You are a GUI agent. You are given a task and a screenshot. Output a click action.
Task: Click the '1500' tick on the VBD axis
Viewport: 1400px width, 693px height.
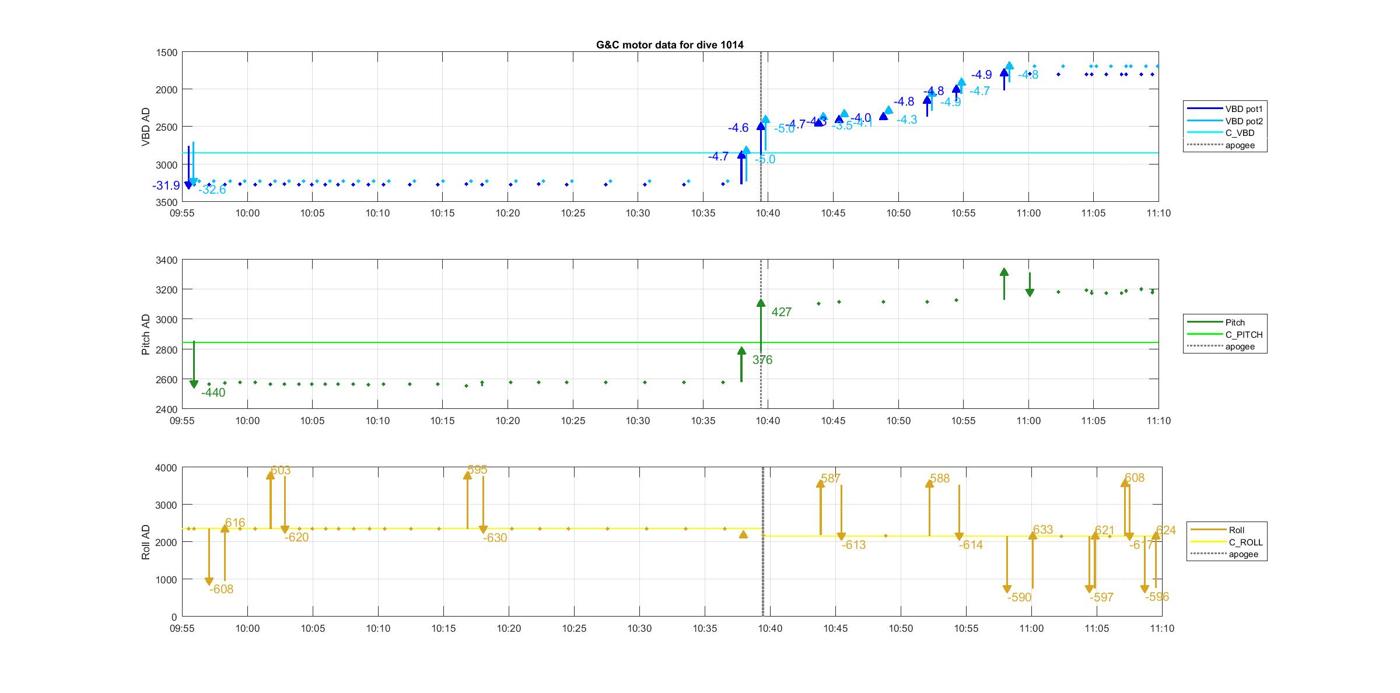(x=167, y=53)
